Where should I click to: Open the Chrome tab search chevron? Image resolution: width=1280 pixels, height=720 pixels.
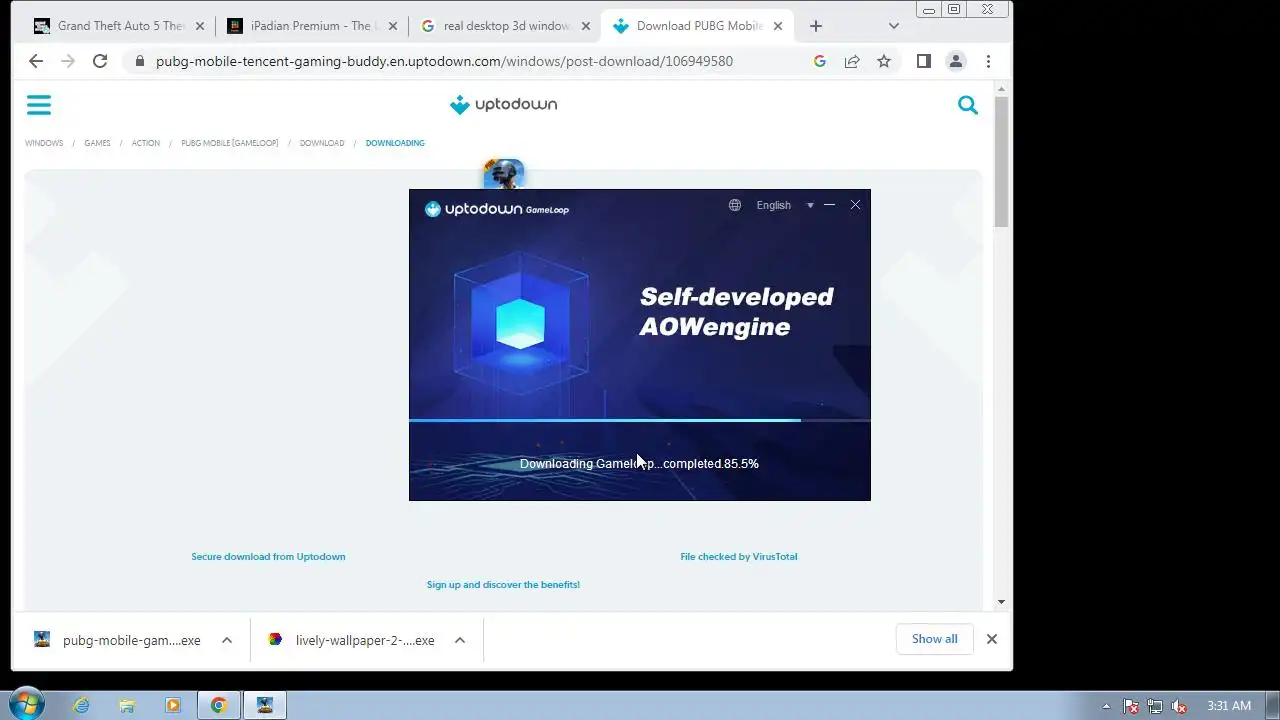point(894,26)
